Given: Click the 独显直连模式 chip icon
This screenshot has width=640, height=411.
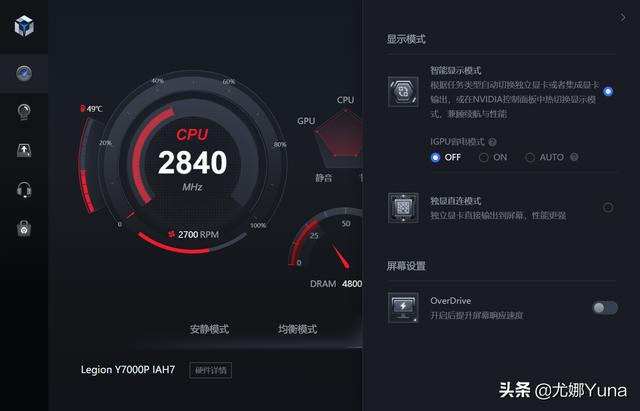Looking at the screenshot, I should pos(403,208).
